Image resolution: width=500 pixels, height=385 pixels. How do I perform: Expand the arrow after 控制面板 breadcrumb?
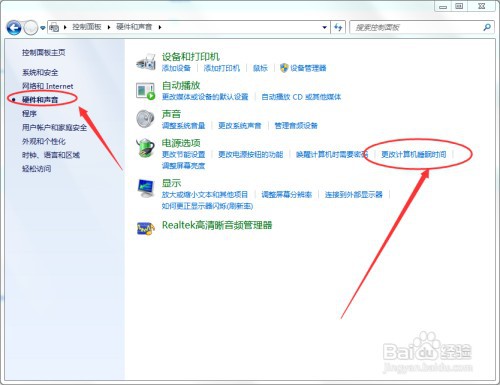pyautogui.click(x=109, y=27)
